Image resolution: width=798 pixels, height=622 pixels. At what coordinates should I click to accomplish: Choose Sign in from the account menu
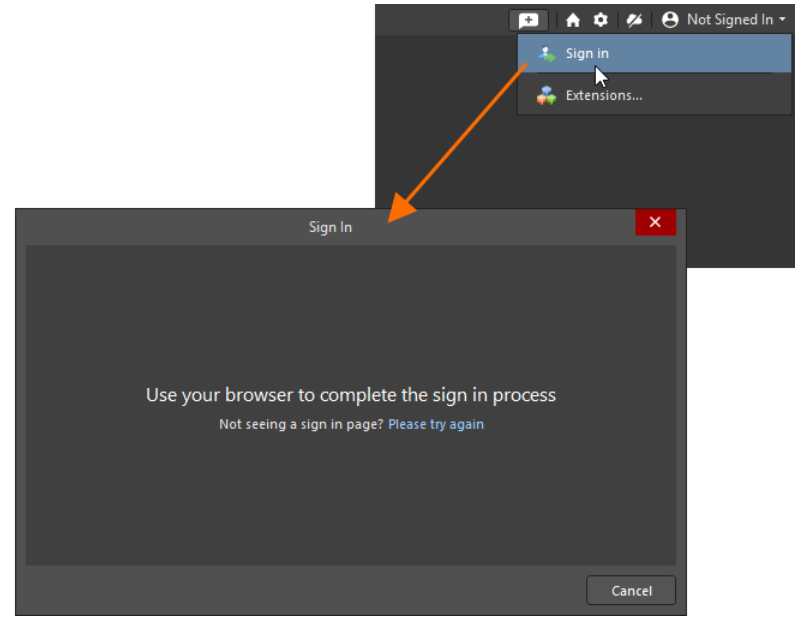[587, 54]
